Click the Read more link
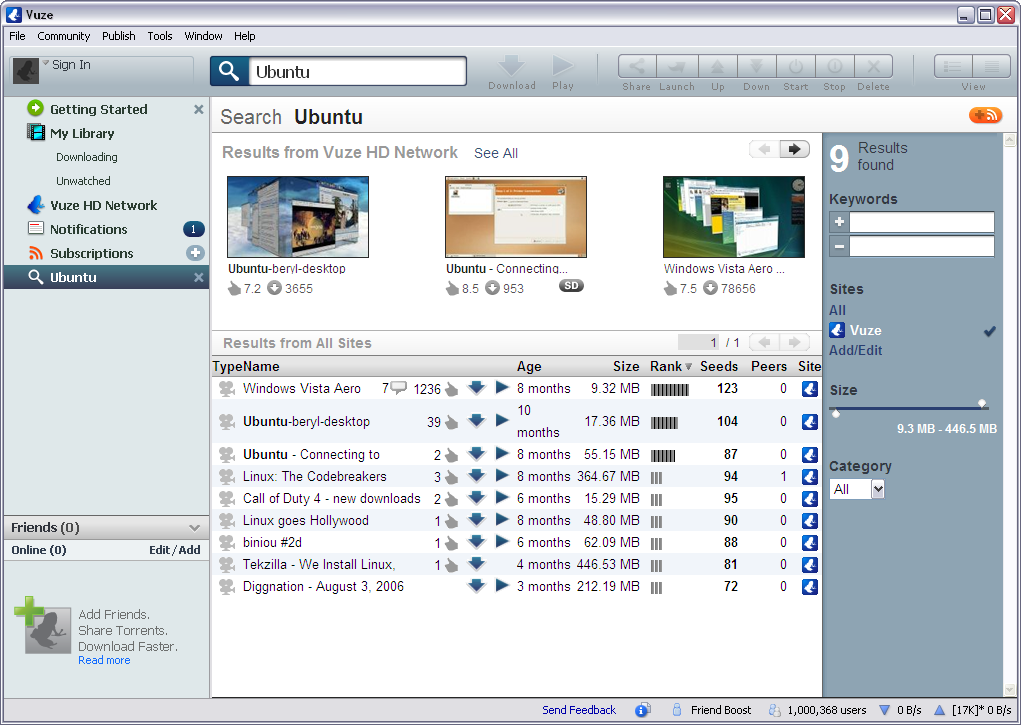 click(104, 660)
